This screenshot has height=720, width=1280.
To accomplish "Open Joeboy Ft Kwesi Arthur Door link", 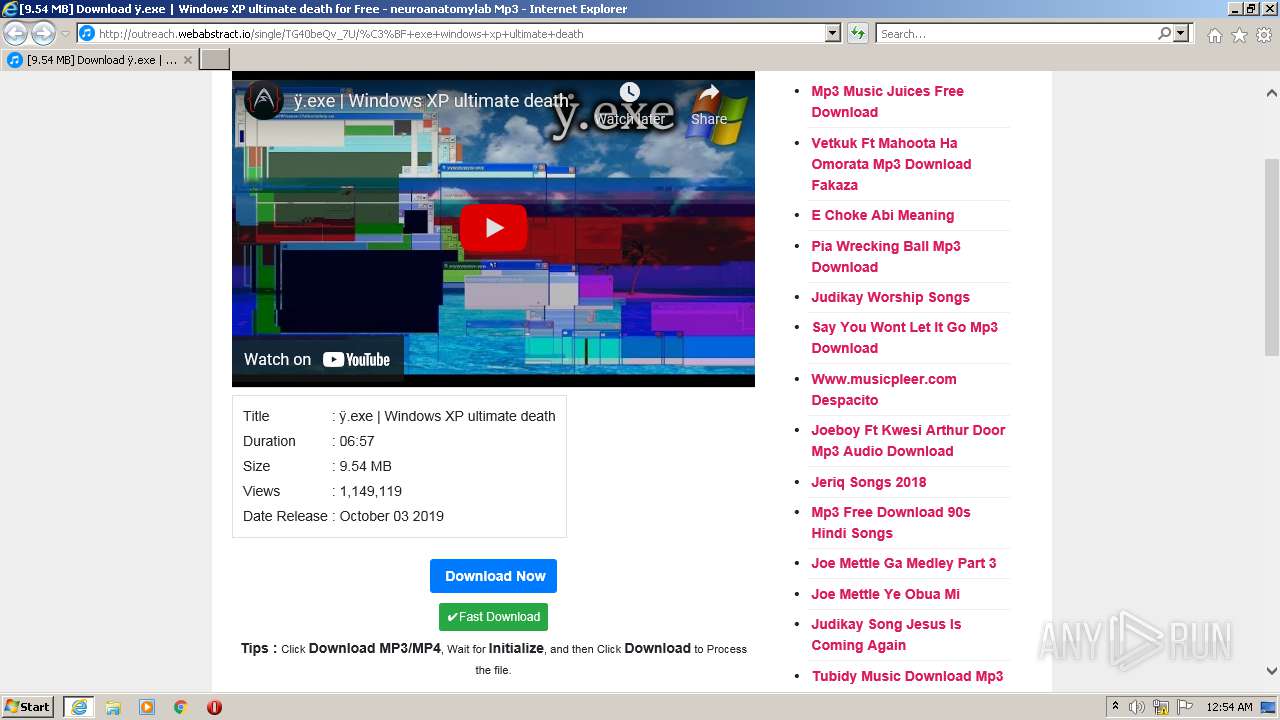I will click(x=908, y=440).
